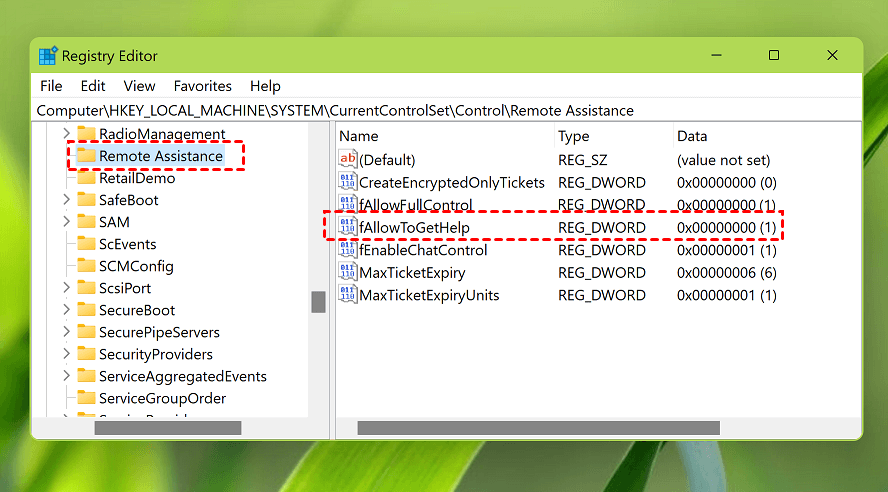Viewport: 888px width, 492px height.
Task: Click the tree pane vertical scrollbar thumb
Action: pyautogui.click(x=318, y=301)
